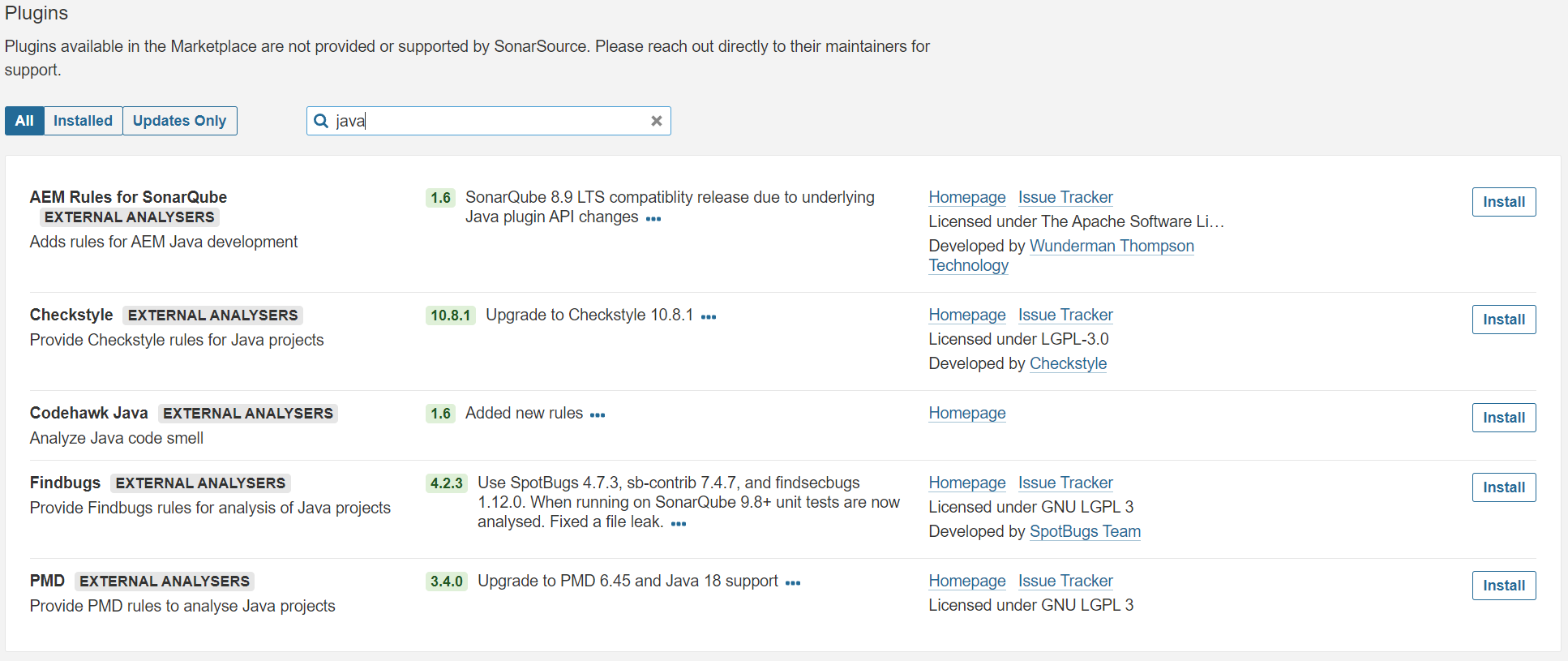Open PMD Homepage link
This screenshot has height=661, width=1568.
[967, 581]
